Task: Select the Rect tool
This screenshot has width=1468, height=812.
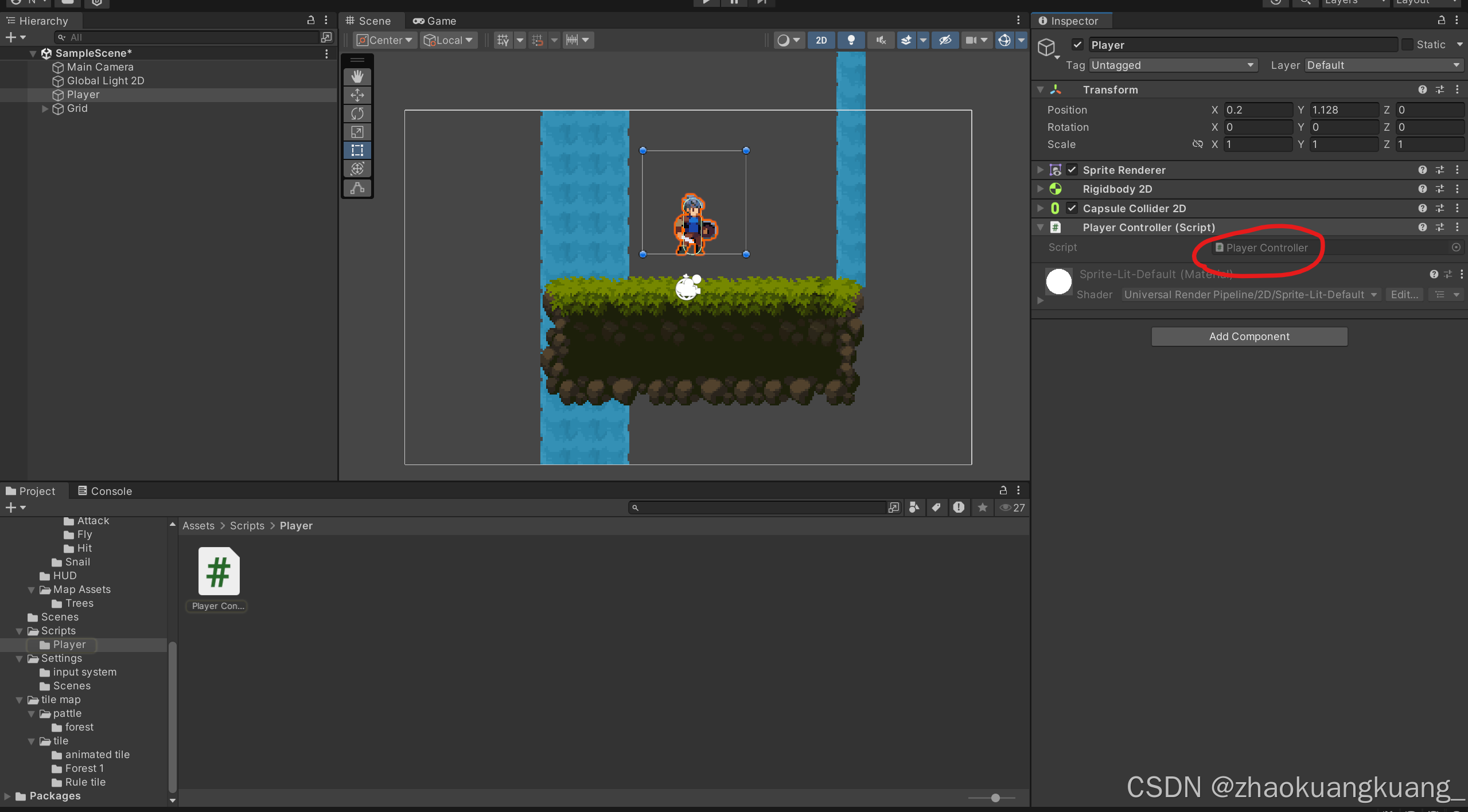Action: pyautogui.click(x=357, y=150)
